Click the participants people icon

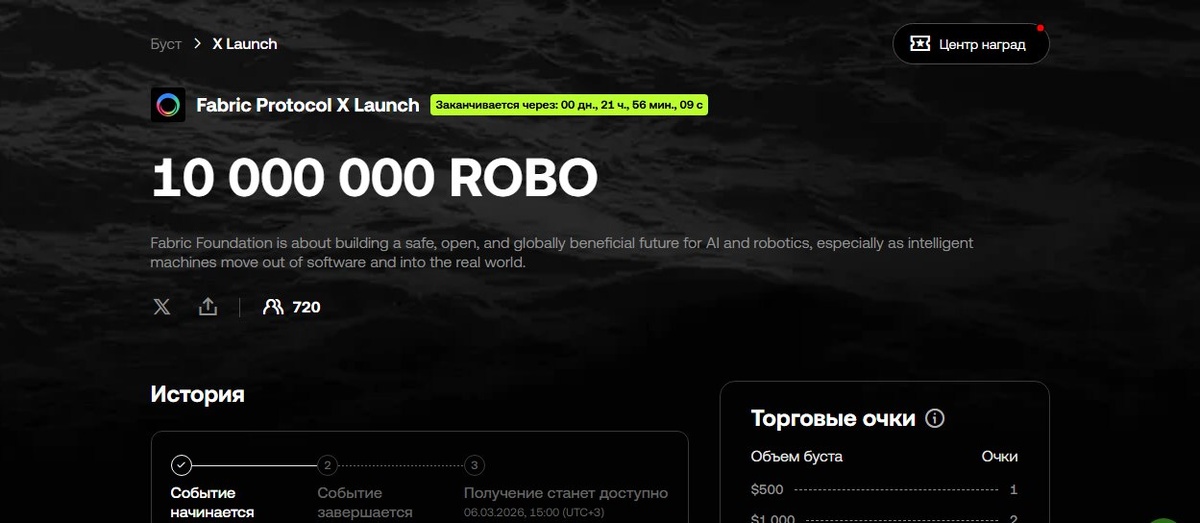pos(273,307)
